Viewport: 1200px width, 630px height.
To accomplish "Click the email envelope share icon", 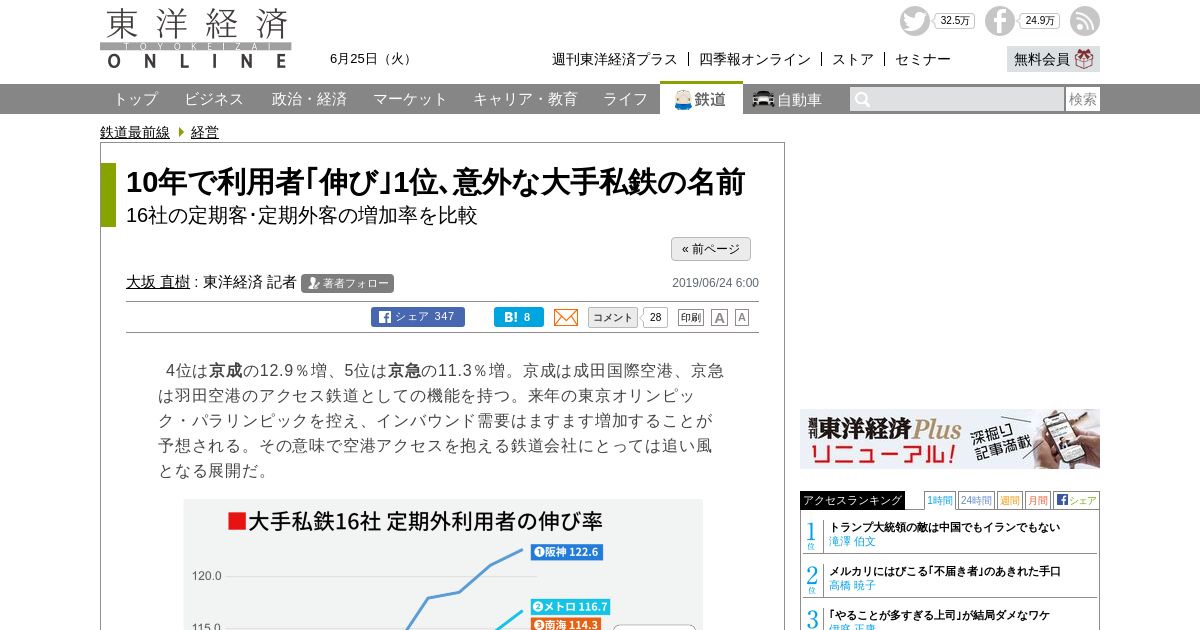I will click(x=566, y=317).
